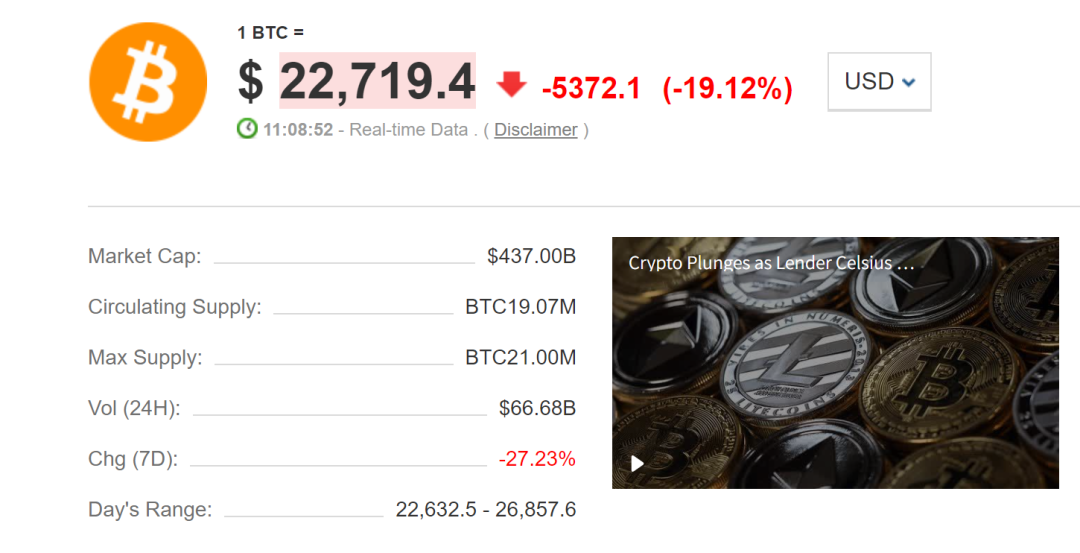Click the red down arrow price indicator

click(x=511, y=85)
